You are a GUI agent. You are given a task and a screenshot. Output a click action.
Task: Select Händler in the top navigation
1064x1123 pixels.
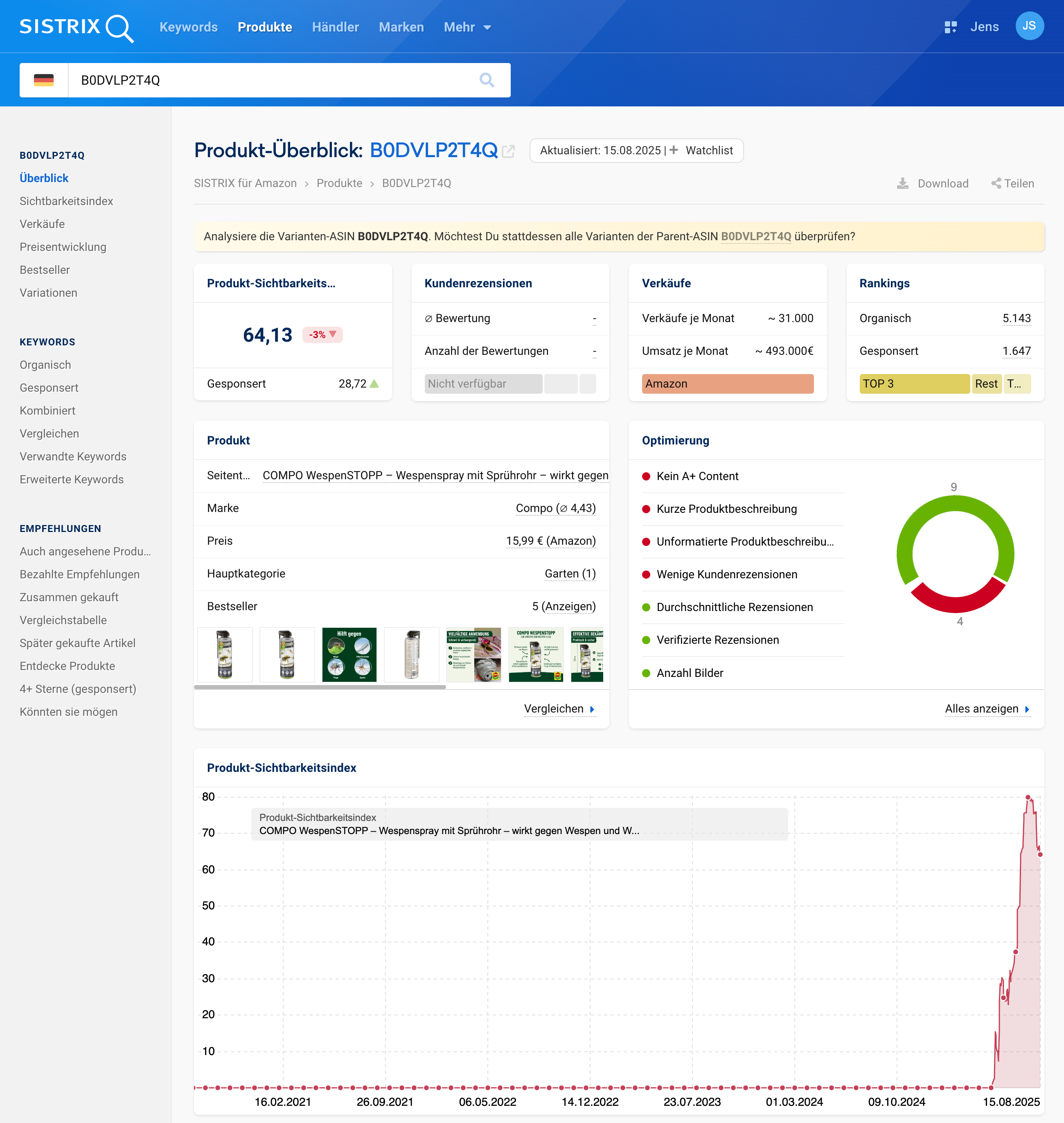point(335,27)
